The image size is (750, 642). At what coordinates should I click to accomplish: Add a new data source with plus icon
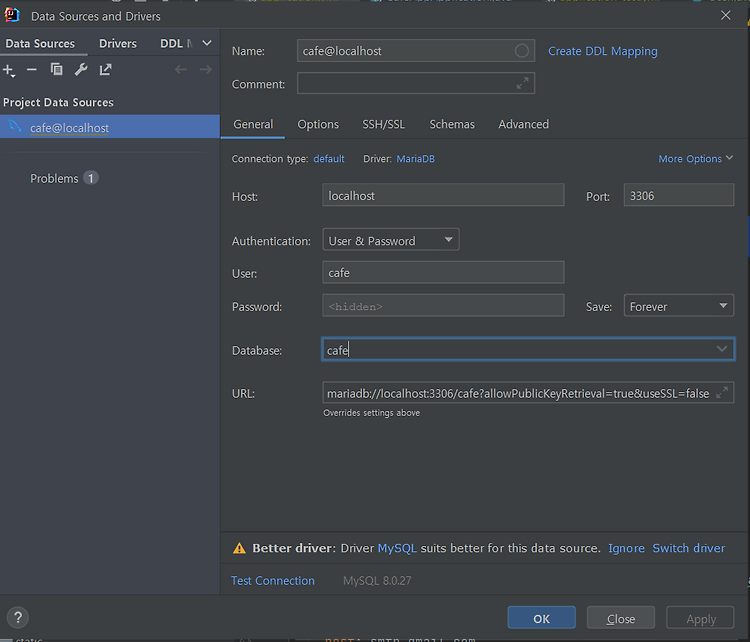pos(9,70)
